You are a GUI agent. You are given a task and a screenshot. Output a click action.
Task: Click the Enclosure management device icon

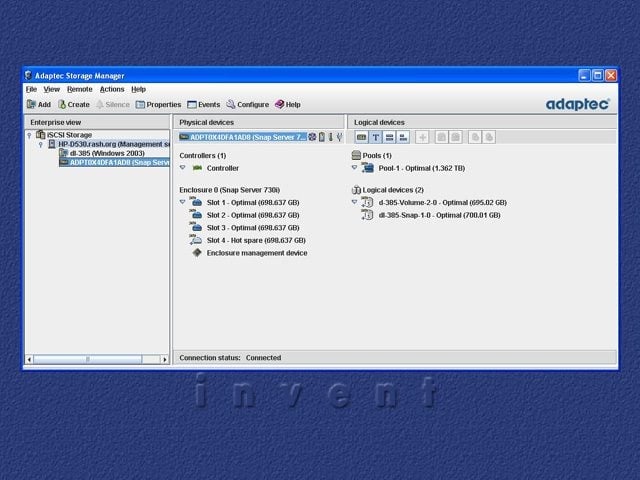pos(197,253)
